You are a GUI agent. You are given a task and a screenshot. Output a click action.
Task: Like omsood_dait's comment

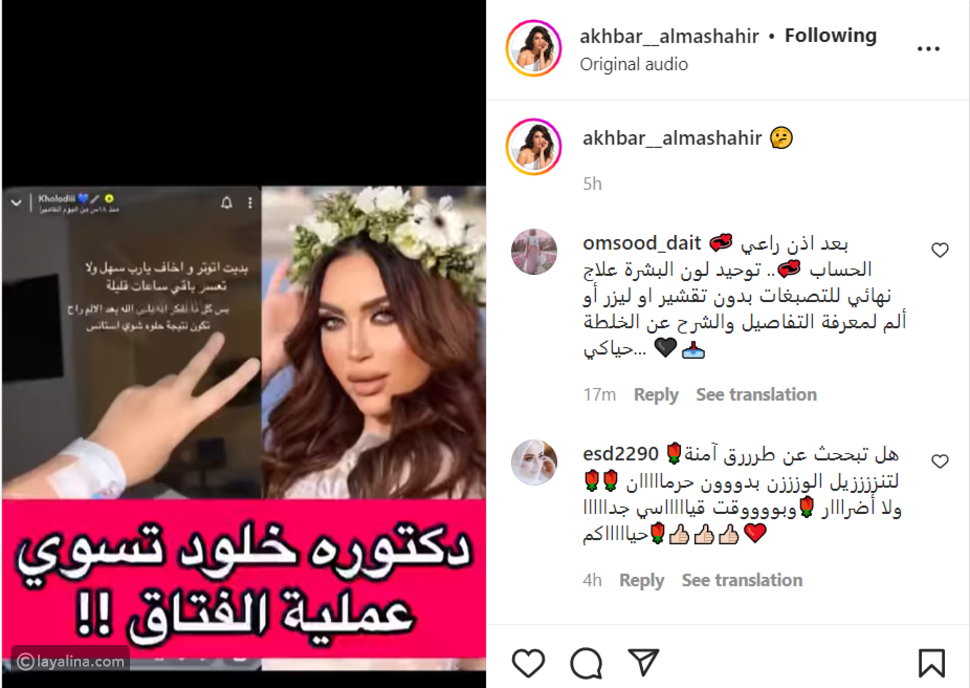coord(940,249)
